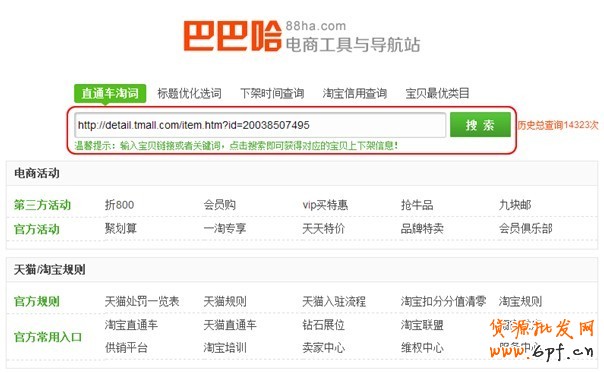604x373 pixels.
Task: Open the 卖家中心 link
Action: pos(324,348)
